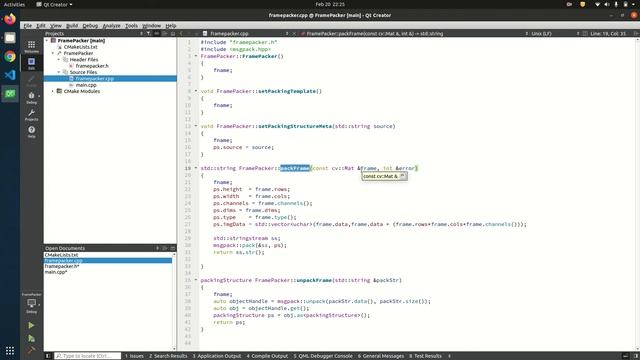Open Open Documents panel view dropdown
Image resolution: width=640 pixels, height=360 pixels.
(157, 248)
